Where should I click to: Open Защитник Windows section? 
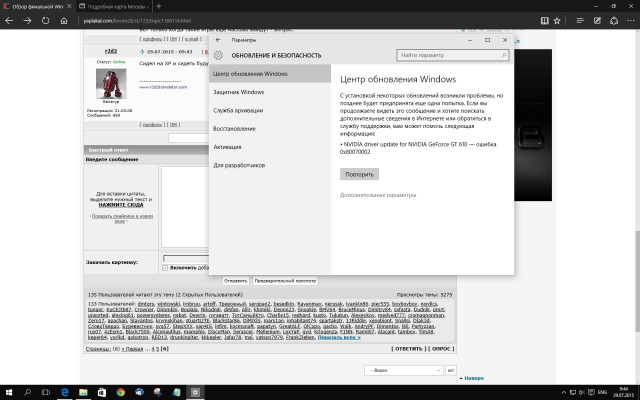point(270,92)
